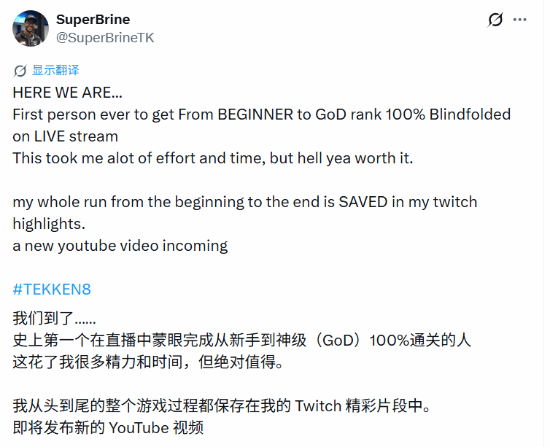The width and height of the screenshot is (550, 447).
Task: Click the 'This took me alot of effort' line
Action: click(x=213, y=158)
